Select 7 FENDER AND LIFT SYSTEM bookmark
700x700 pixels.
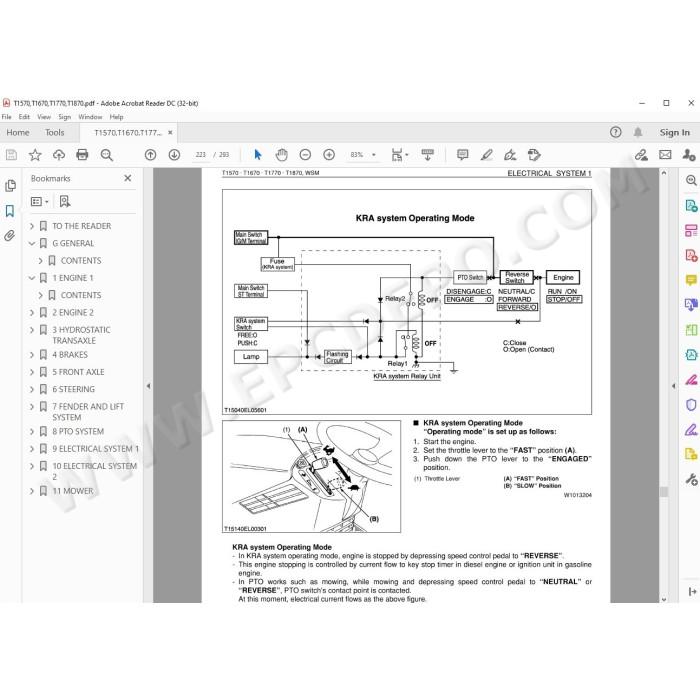click(x=88, y=412)
